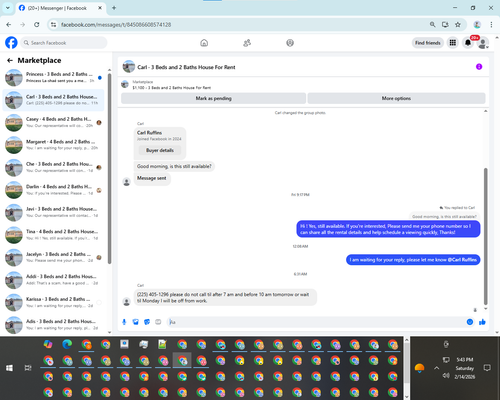Open Copilot from the taskbar
Image resolution: width=500 pixels, height=400 pixels.
pyautogui.click(x=48, y=344)
